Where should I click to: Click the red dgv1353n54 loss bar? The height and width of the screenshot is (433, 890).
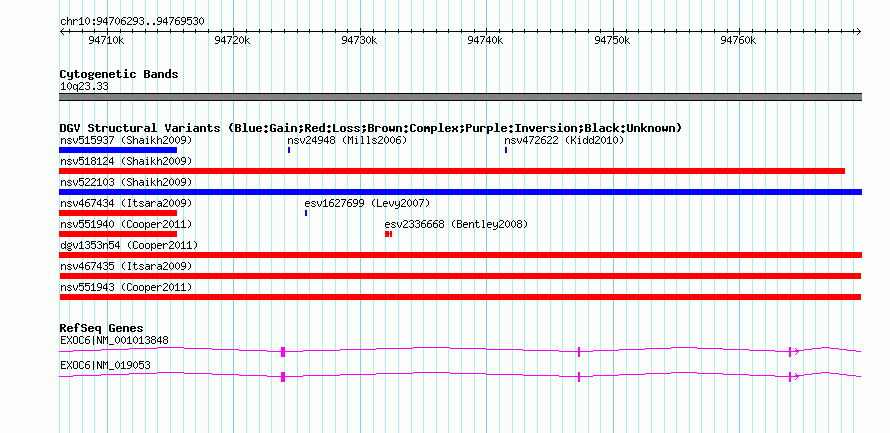coord(460,255)
